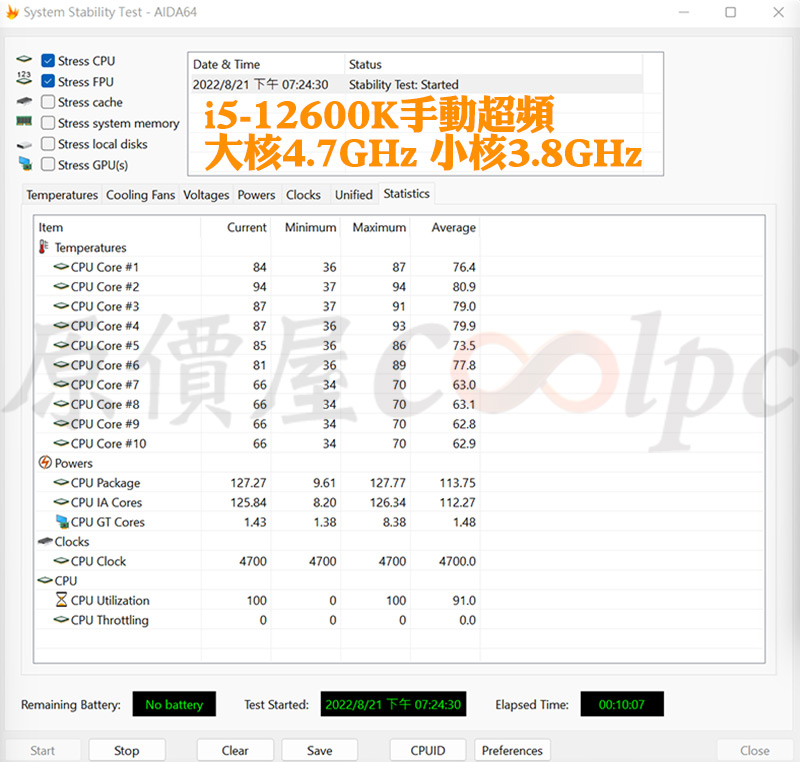Click the Current column header
800x762 pixels.
[236, 227]
